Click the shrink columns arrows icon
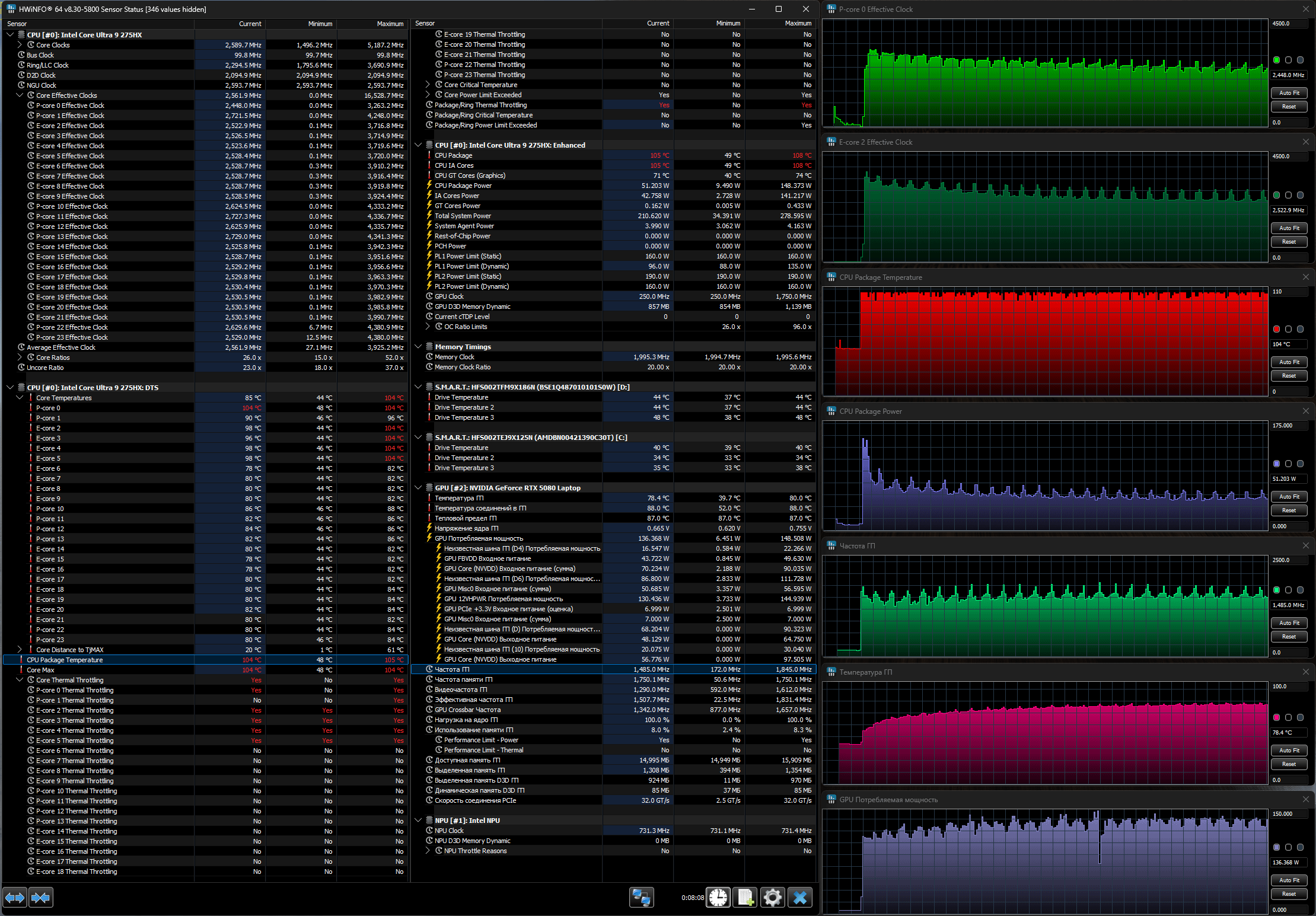This screenshot has height=916, width=1316. [x=40, y=898]
